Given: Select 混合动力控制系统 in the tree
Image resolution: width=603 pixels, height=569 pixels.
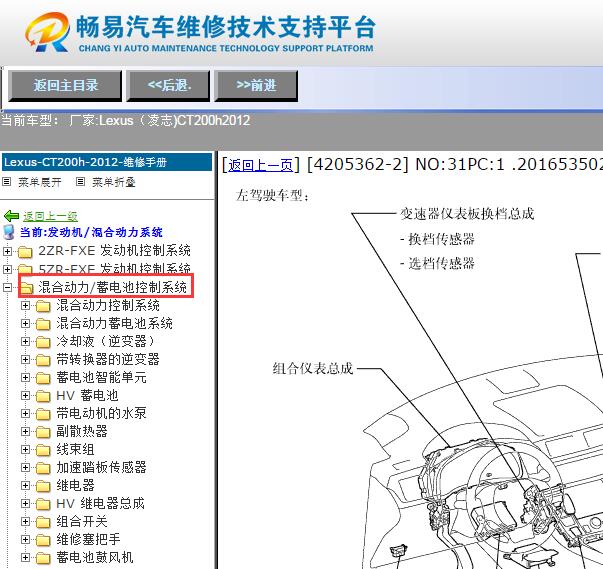Looking at the screenshot, I should (x=108, y=305).
